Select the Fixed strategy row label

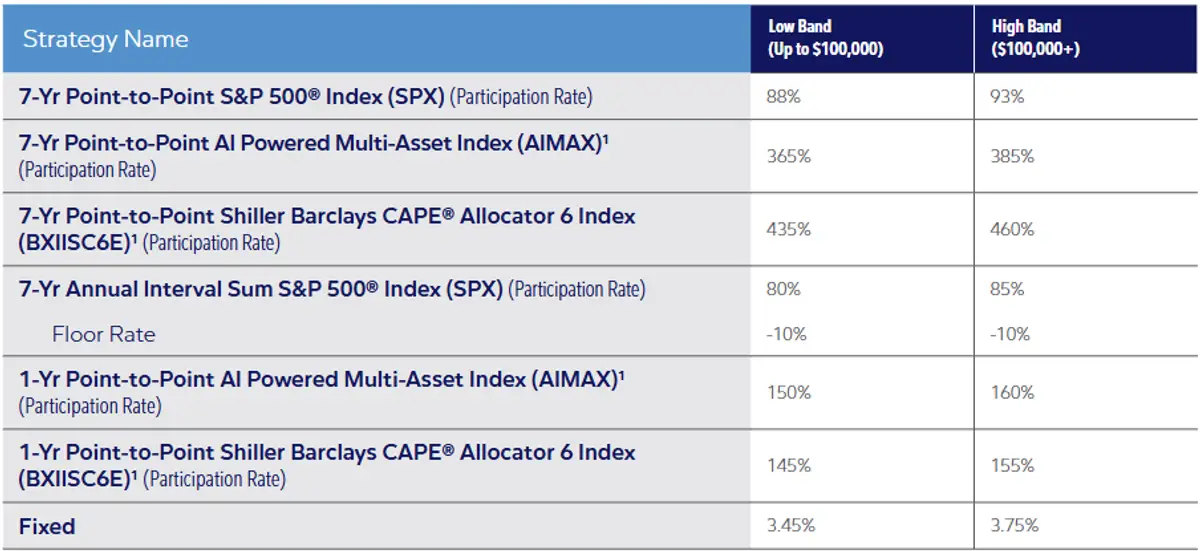(47, 526)
